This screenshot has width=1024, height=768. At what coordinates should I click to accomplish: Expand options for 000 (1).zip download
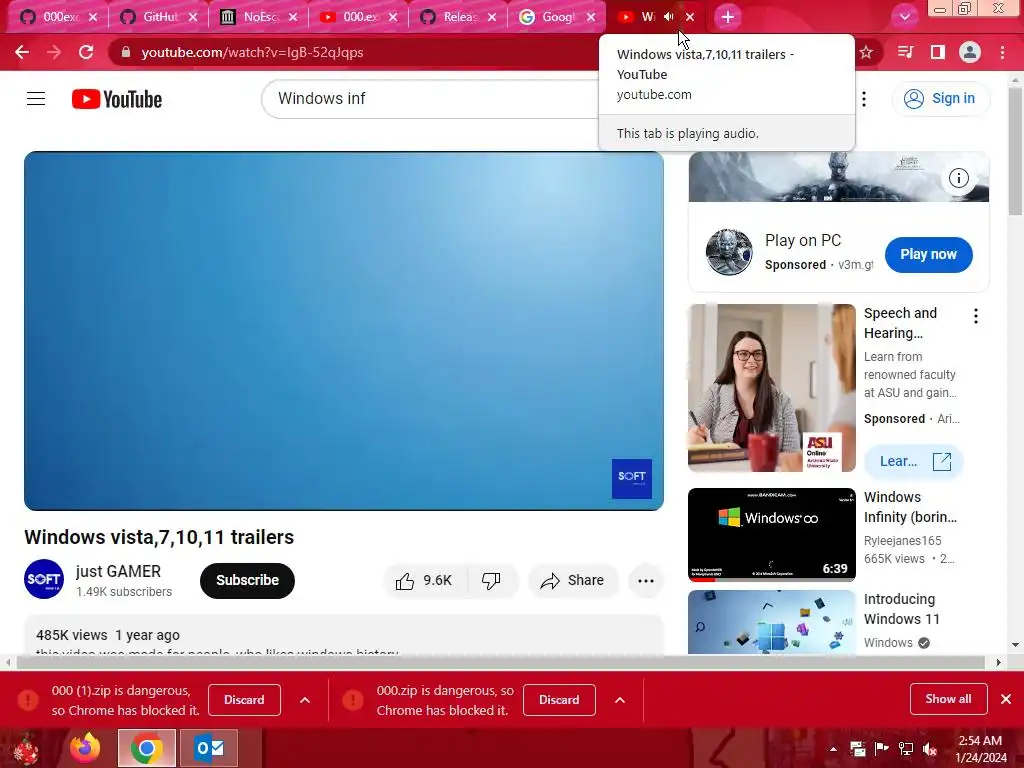(304, 700)
